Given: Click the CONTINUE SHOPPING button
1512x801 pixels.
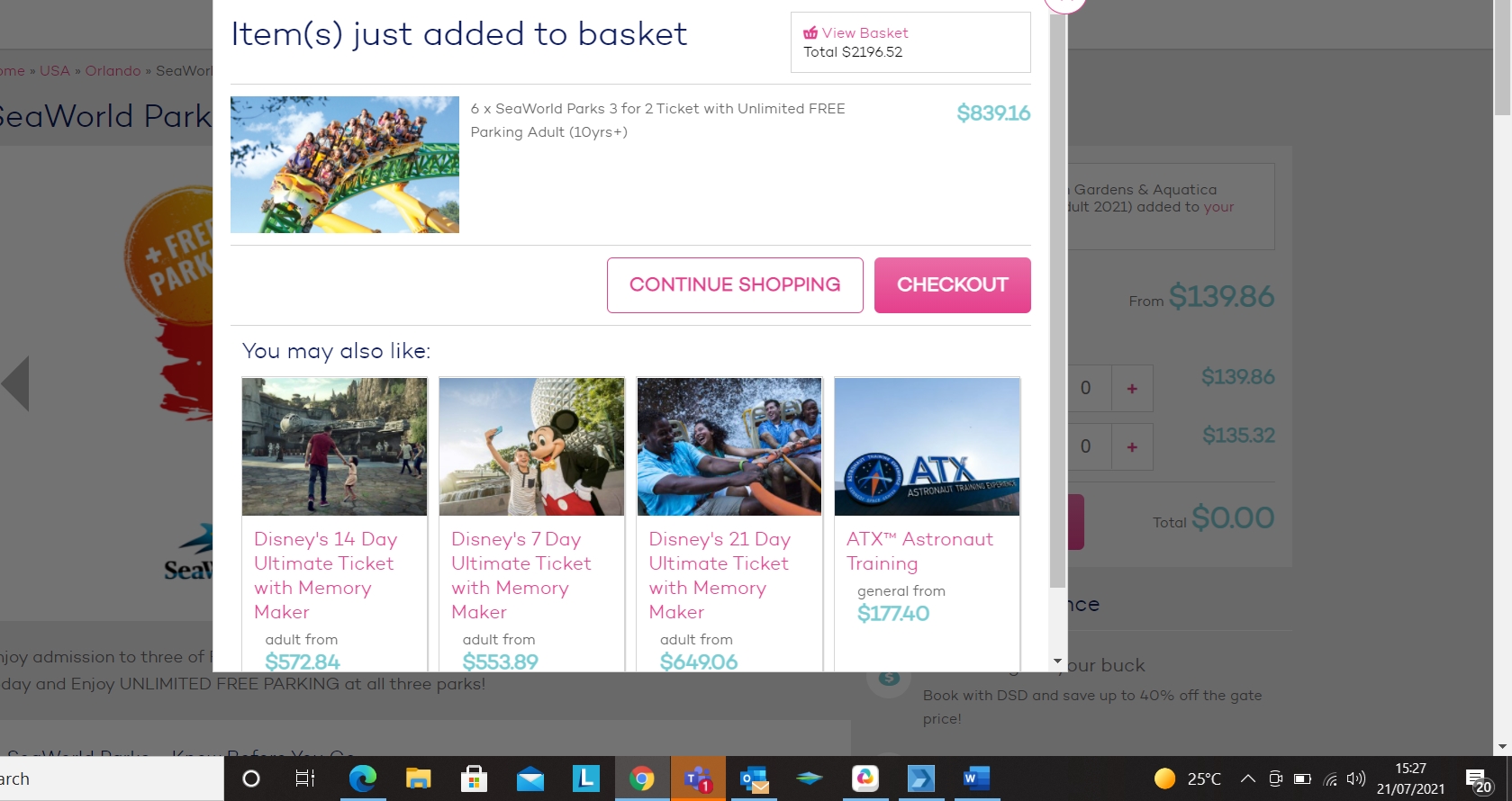Looking at the screenshot, I should pyautogui.click(x=735, y=285).
